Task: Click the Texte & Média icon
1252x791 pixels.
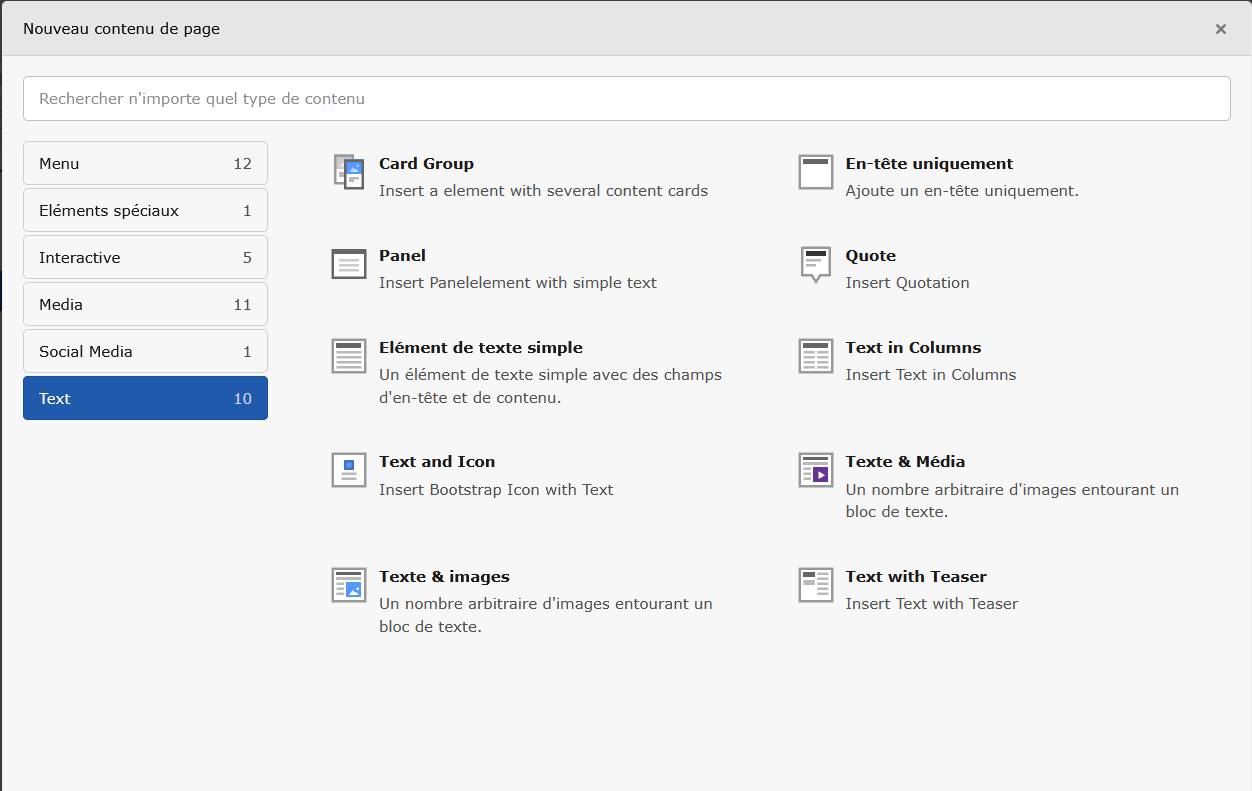Action: point(815,470)
